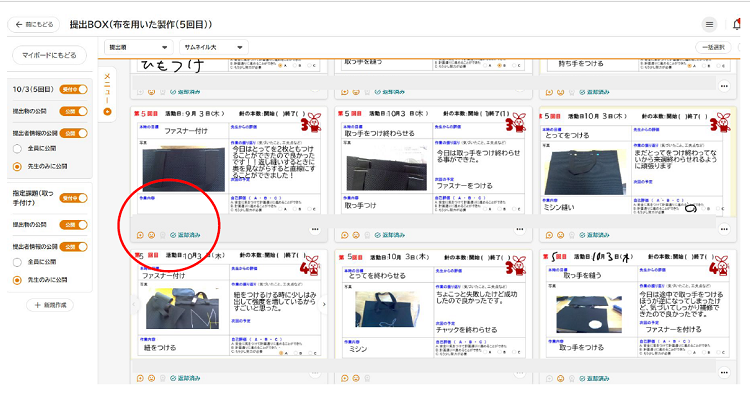Return via マイボードにもどる button
The height and width of the screenshot is (399, 750).
[49, 55]
